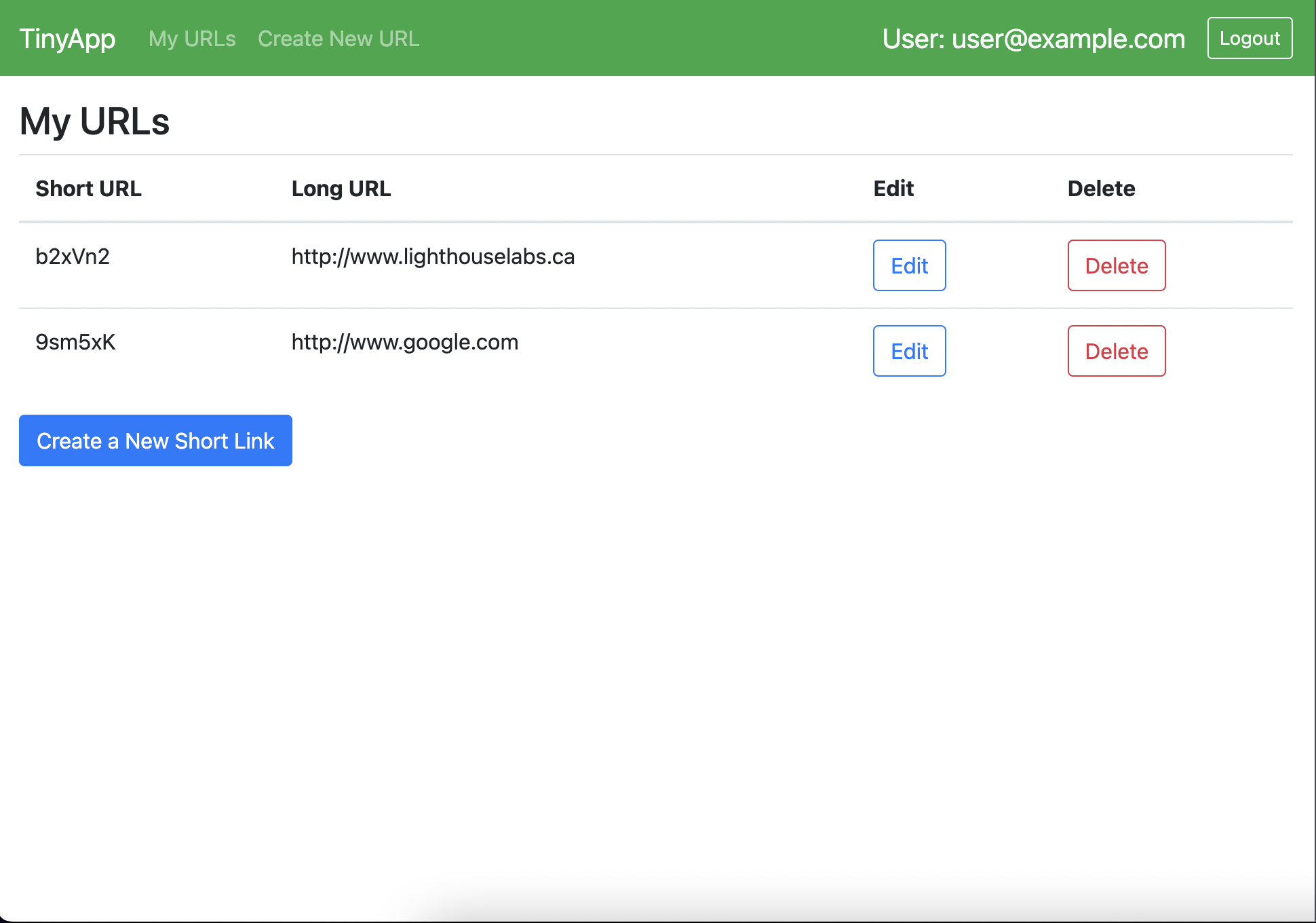1316x923 pixels.
Task: Click the user@example.com email in header
Action: (x=1068, y=39)
